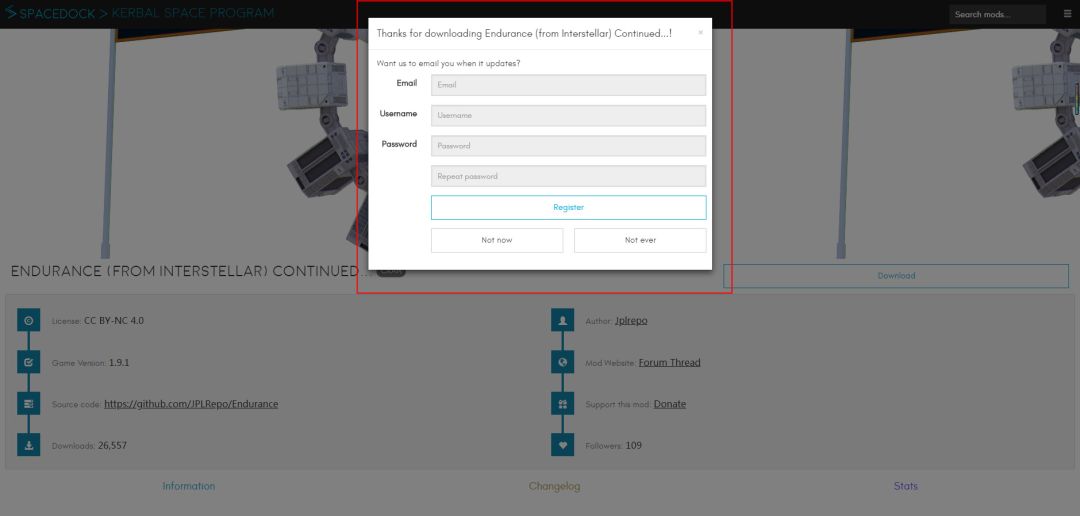The image size is (1080, 516).
Task: Click the SpaceDock logo in header
Action: pyautogui.click(x=50, y=13)
